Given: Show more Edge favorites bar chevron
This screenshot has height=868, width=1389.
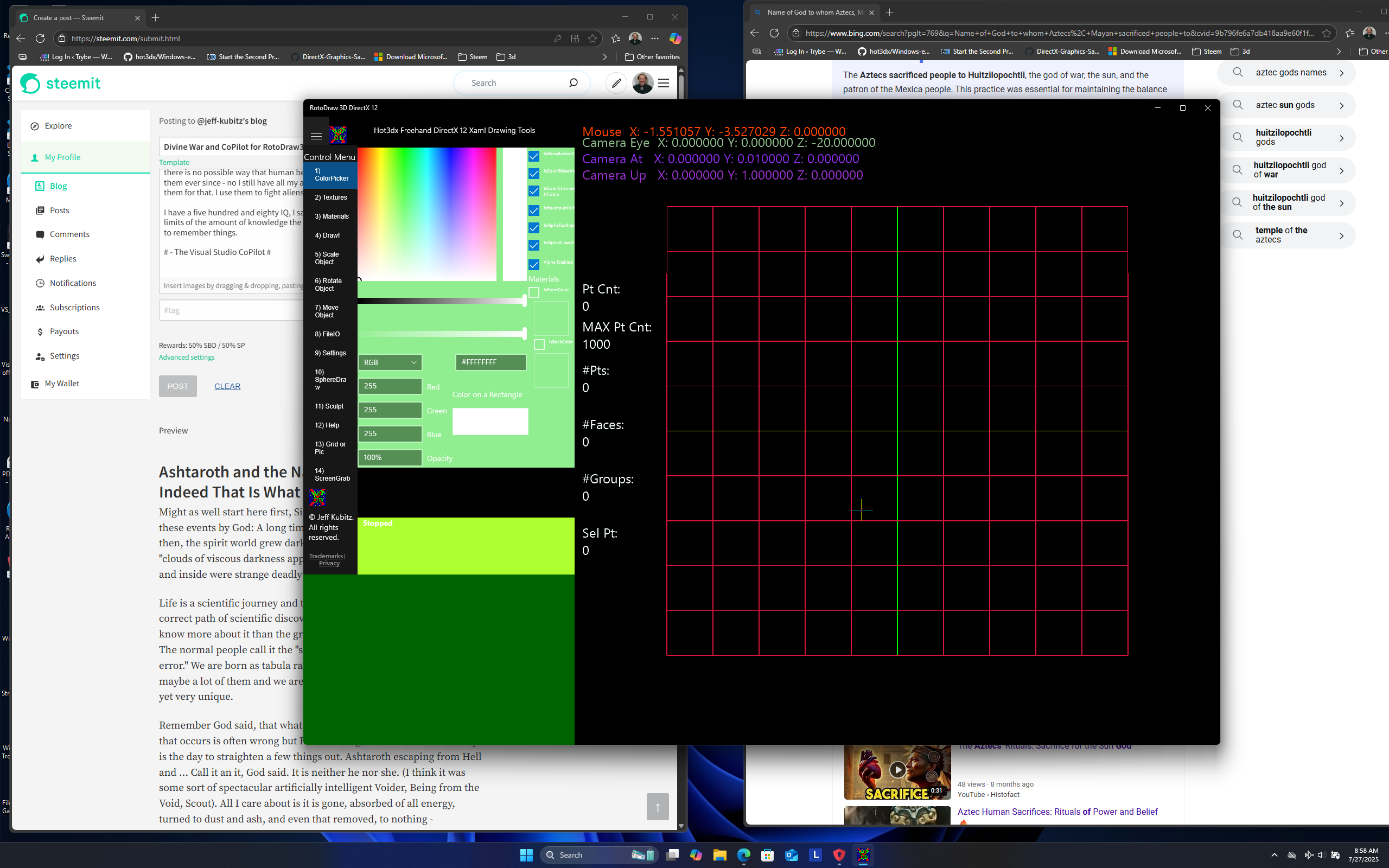Looking at the screenshot, I should 604,57.
